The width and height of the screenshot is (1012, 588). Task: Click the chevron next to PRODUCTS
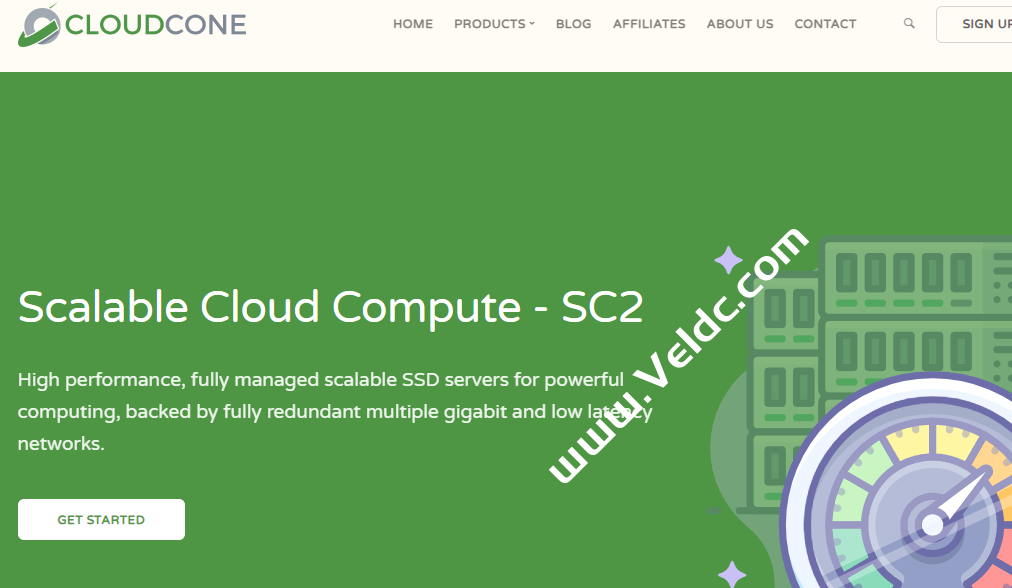(x=530, y=23)
